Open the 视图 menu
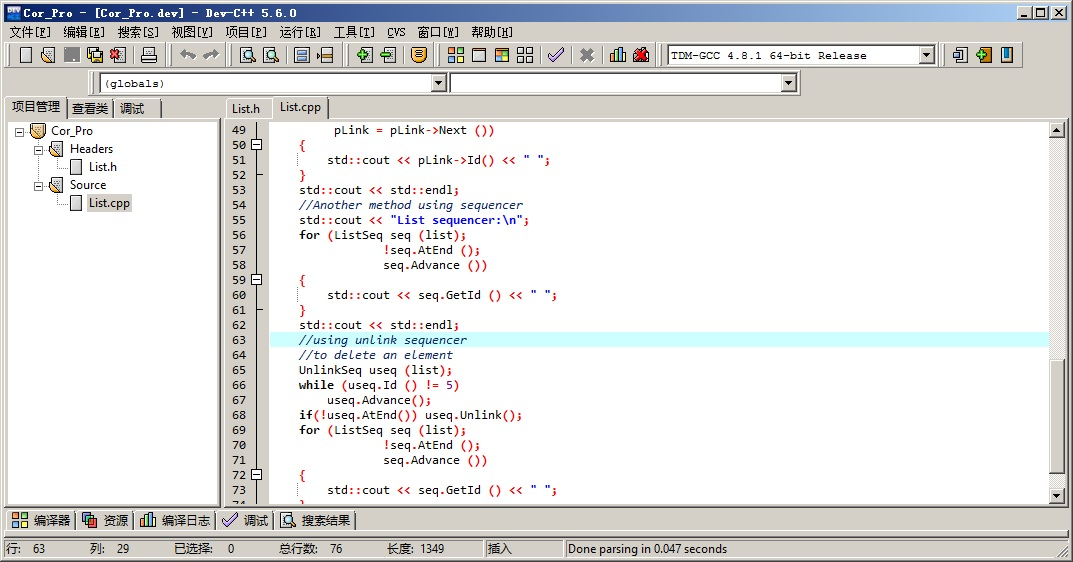 pos(192,32)
